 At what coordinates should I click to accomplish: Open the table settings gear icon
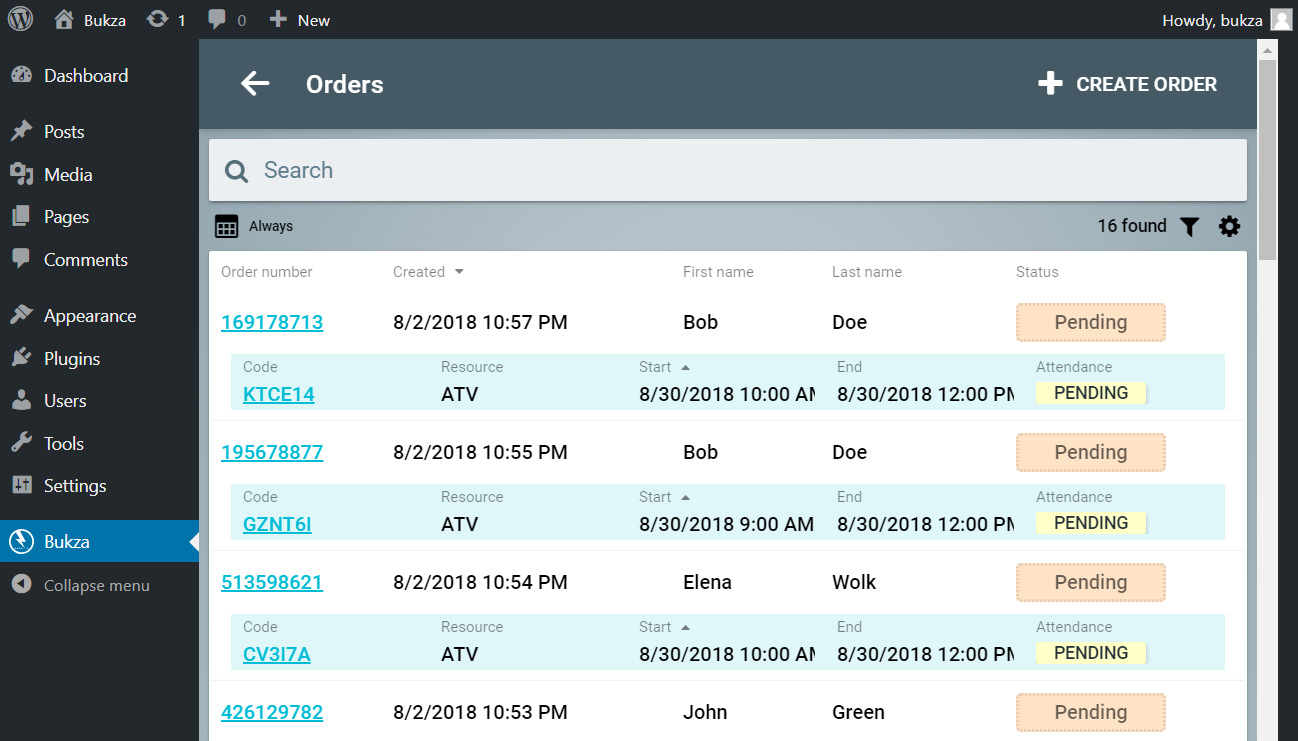click(1229, 227)
